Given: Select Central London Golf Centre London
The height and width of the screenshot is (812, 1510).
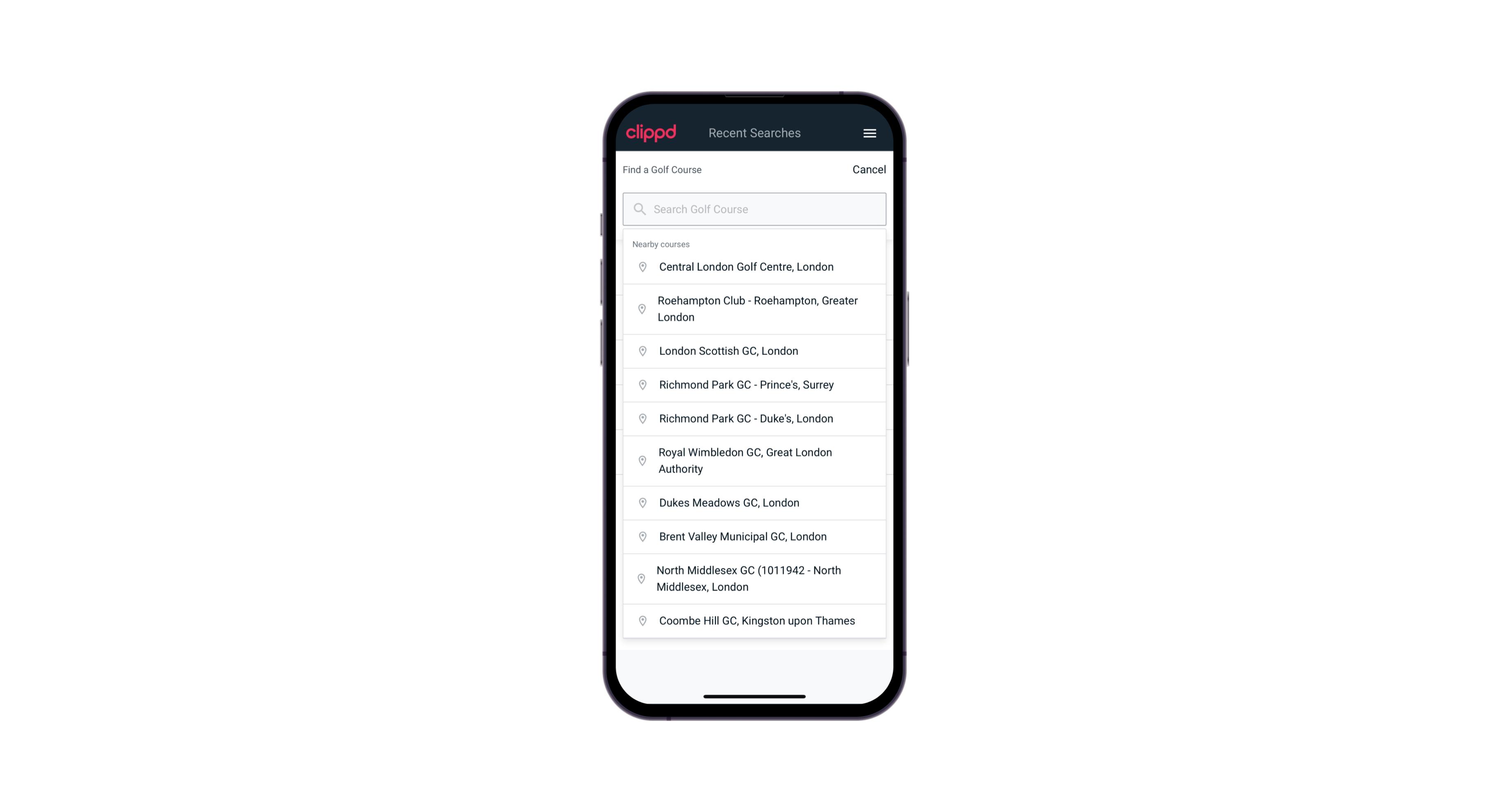Looking at the screenshot, I should pos(754,266).
